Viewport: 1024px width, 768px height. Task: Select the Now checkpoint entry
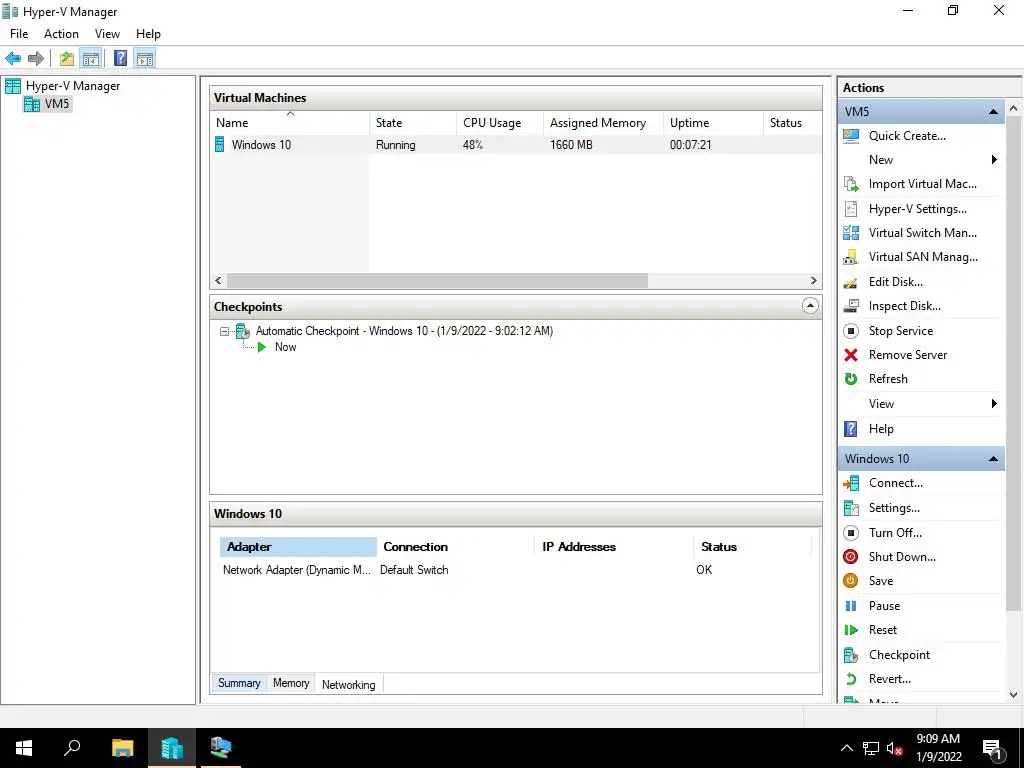285,347
